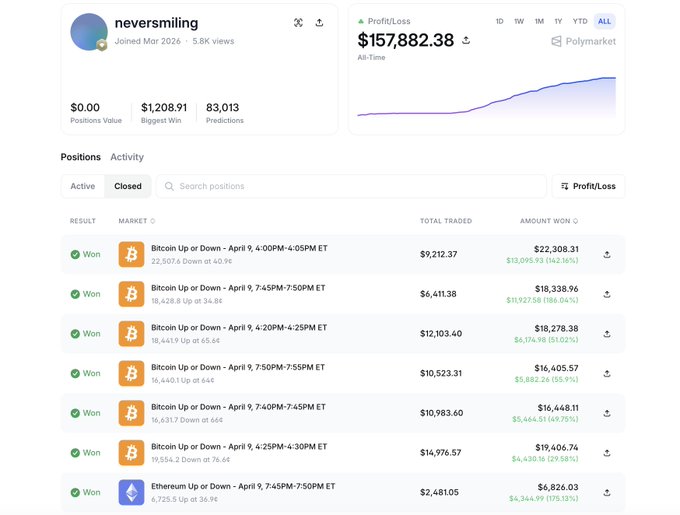
Task: Share the $18,278.38 winning position
Action: (607, 334)
